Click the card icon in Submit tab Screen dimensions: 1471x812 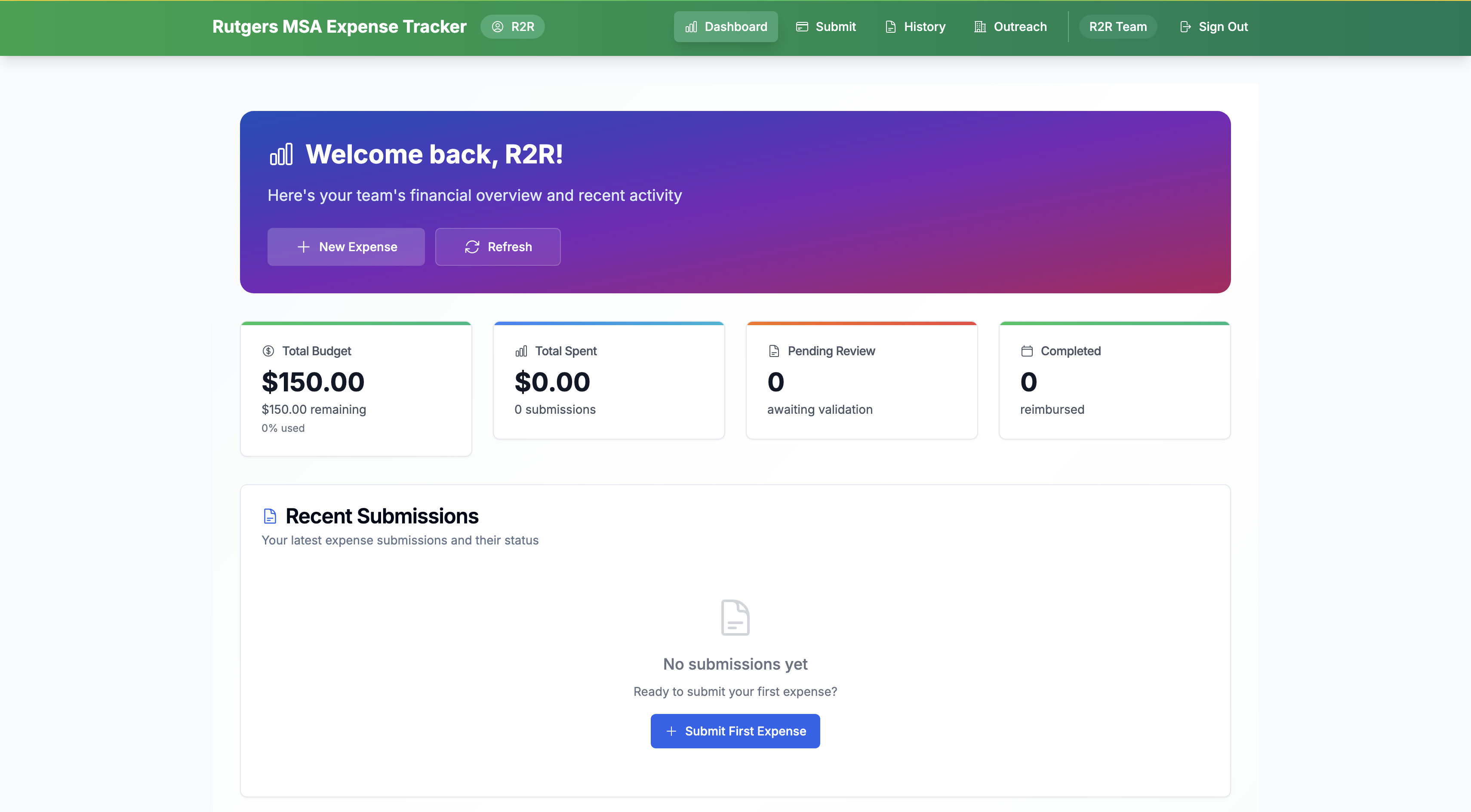[802, 27]
